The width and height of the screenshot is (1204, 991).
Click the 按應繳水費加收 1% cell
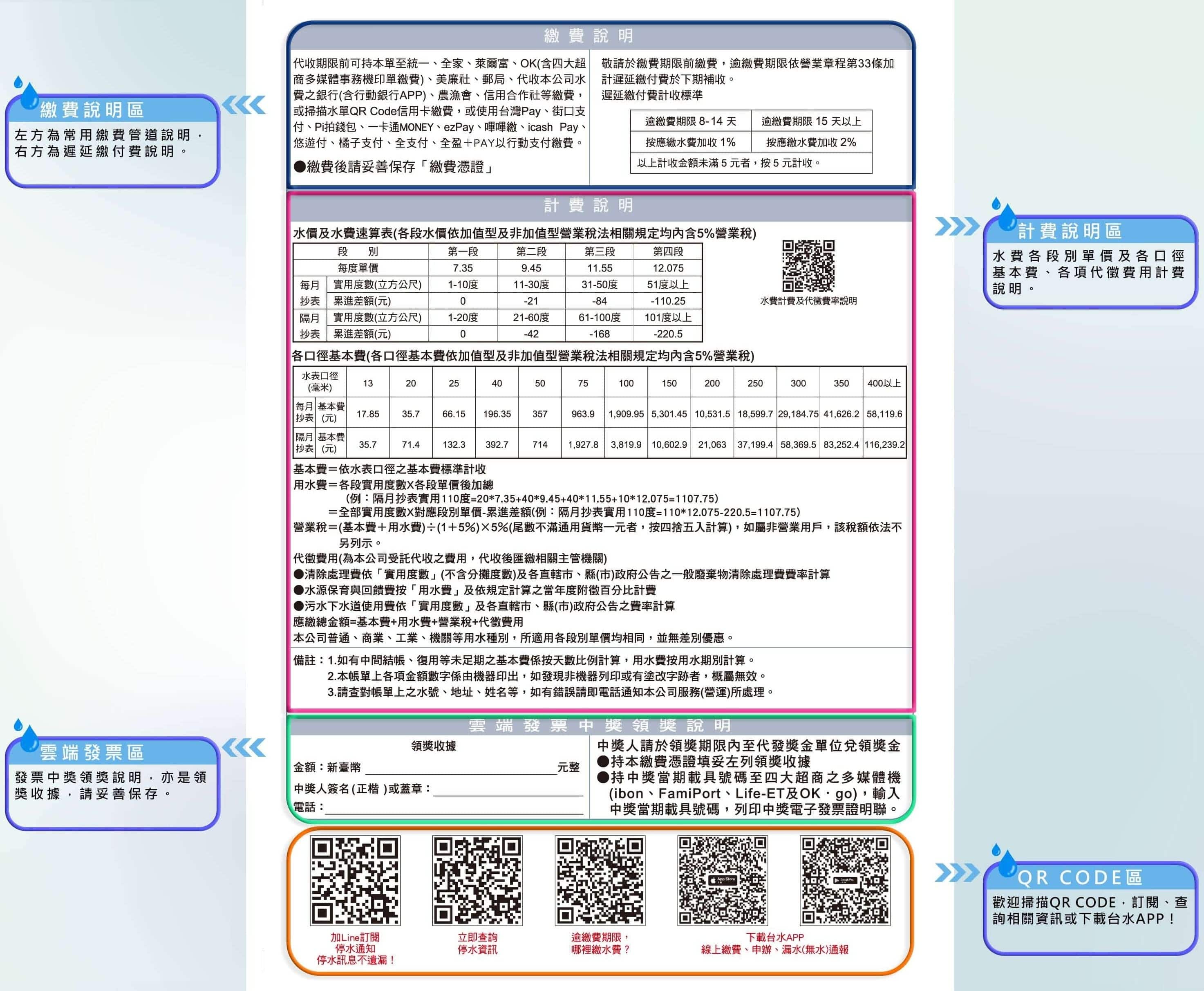click(x=690, y=142)
